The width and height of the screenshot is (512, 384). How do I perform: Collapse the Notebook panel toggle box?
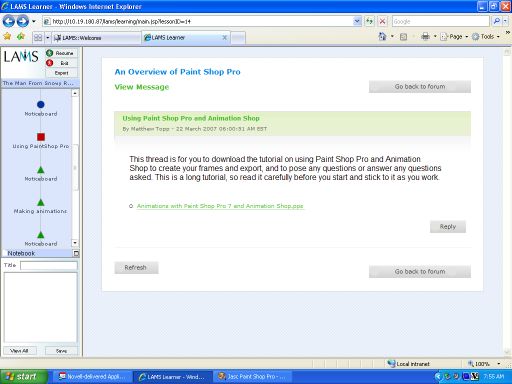[x=76, y=254]
